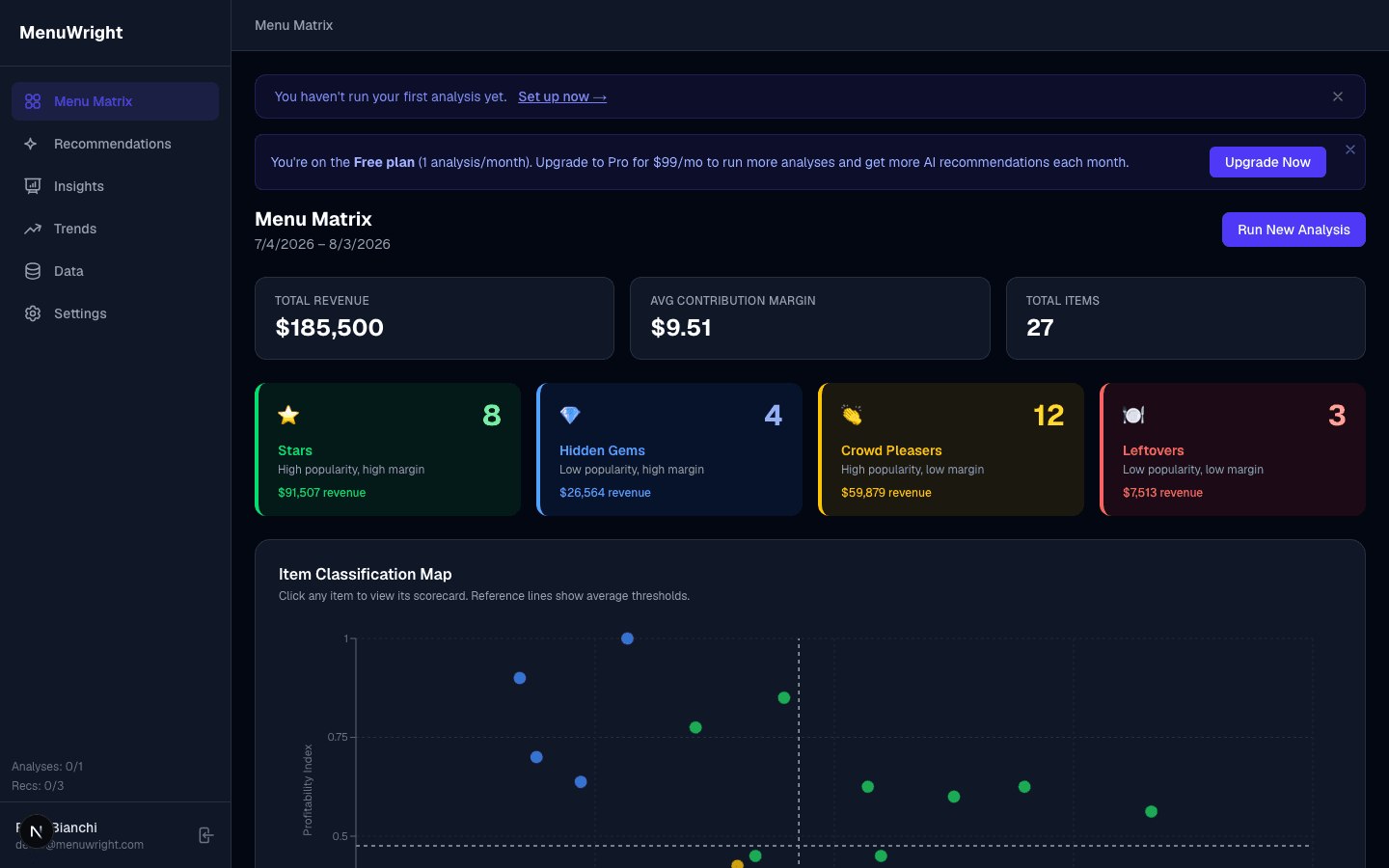Click the Menu Matrix breadcrumb in top bar
1389x868 pixels.
(x=293, y=25)
